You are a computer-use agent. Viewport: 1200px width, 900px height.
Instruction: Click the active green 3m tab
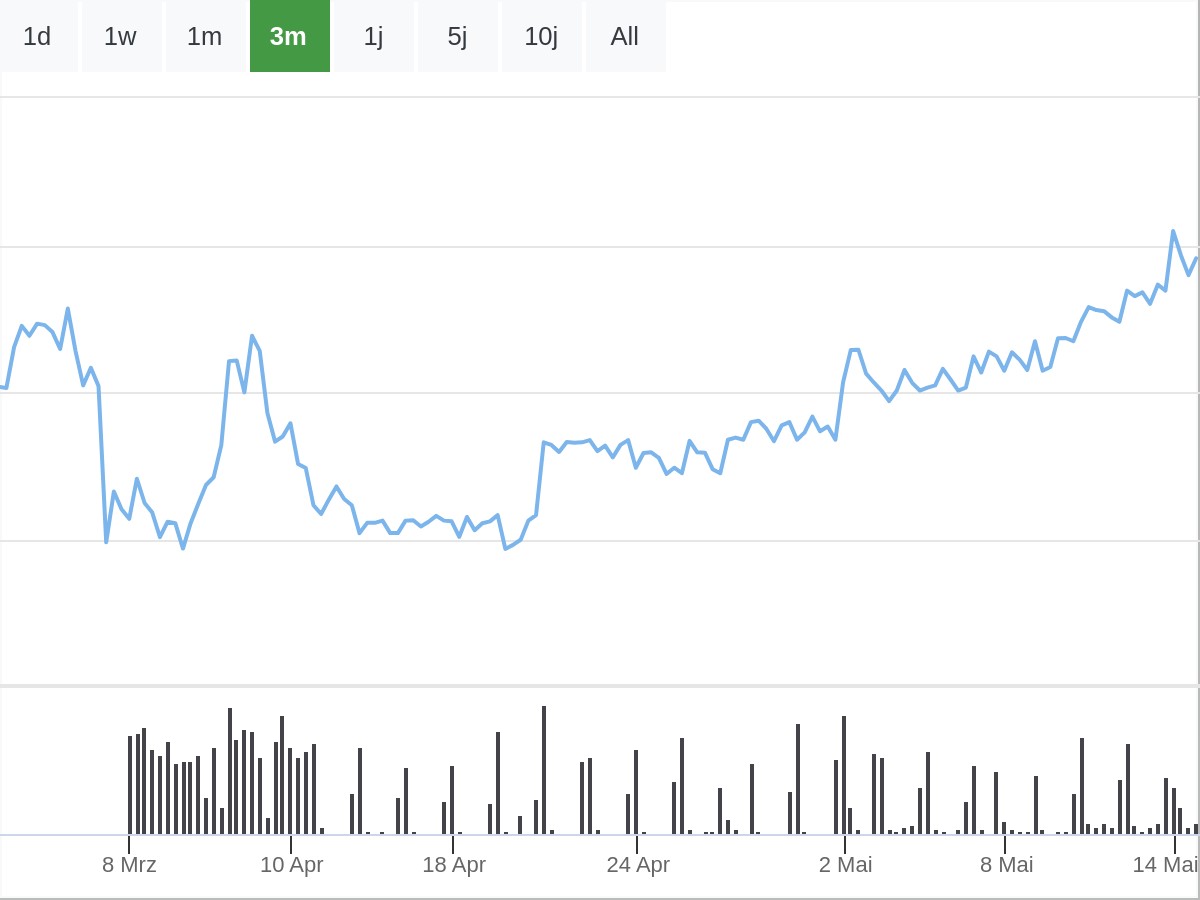pos(288,36)
